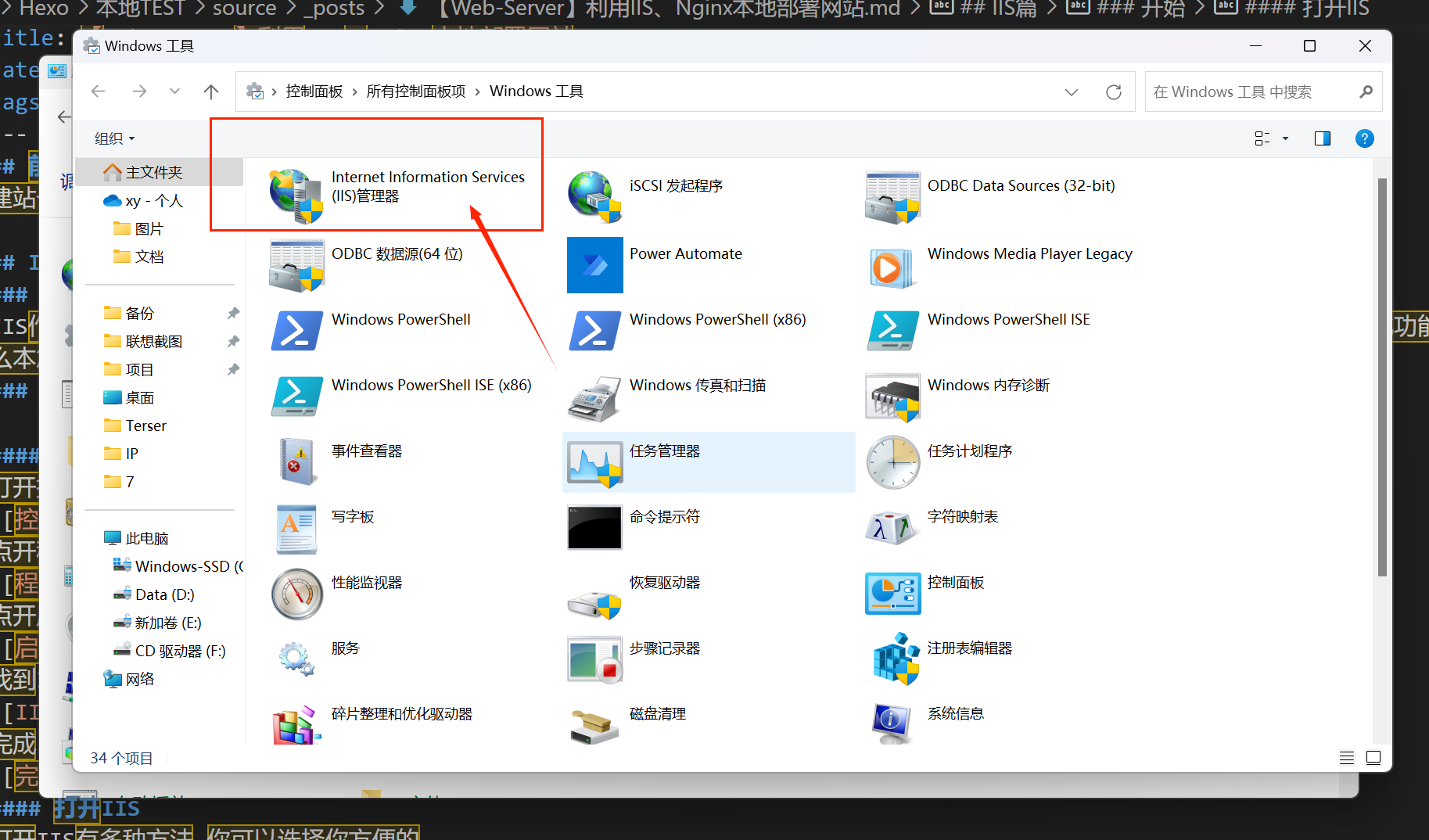Open Internet Information Services (IIS) manager icon
This screenshot has height=840, width=1429.
[296, 196]
